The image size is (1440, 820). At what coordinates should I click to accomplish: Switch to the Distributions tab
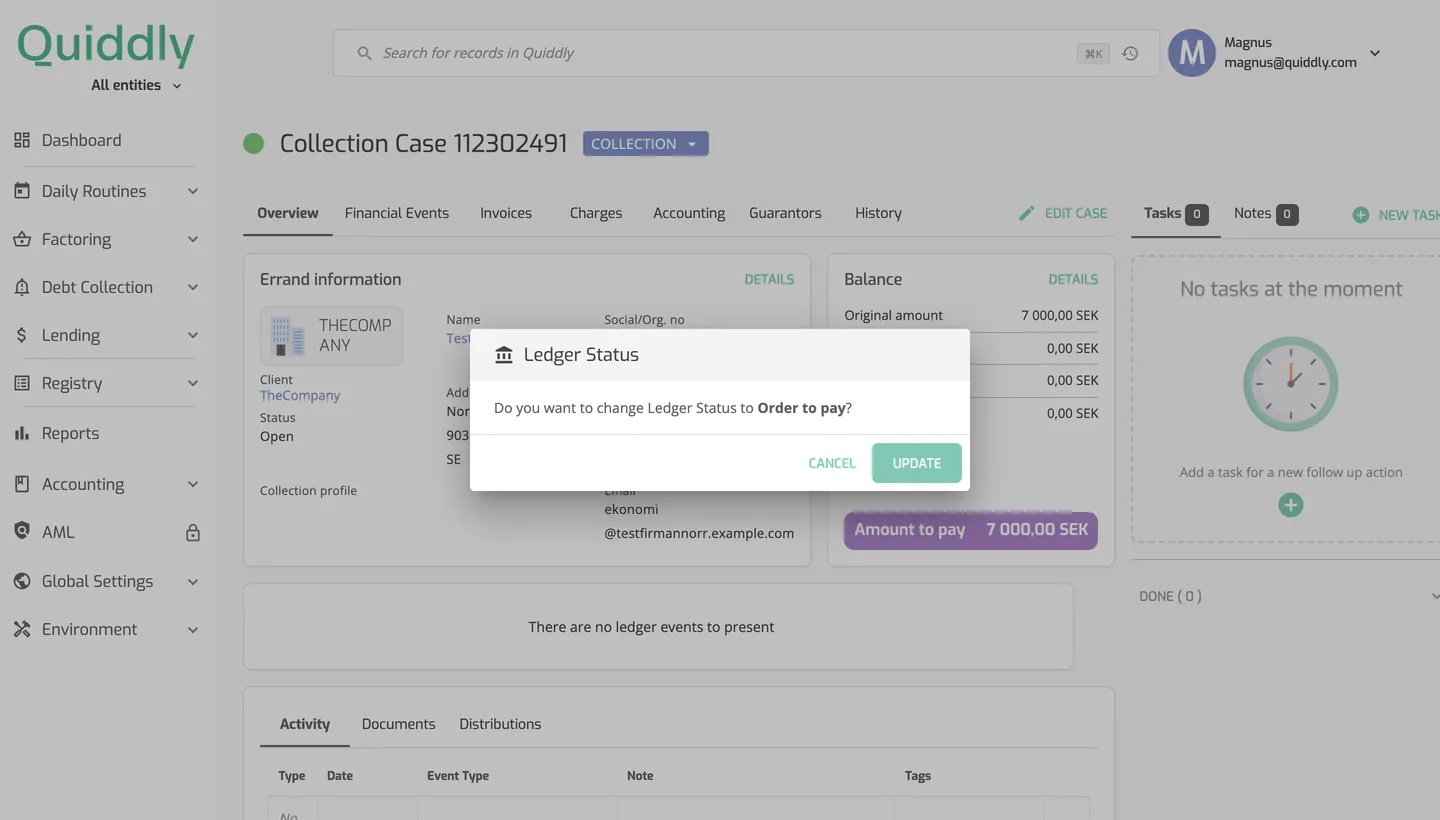(x=500, y=724)
